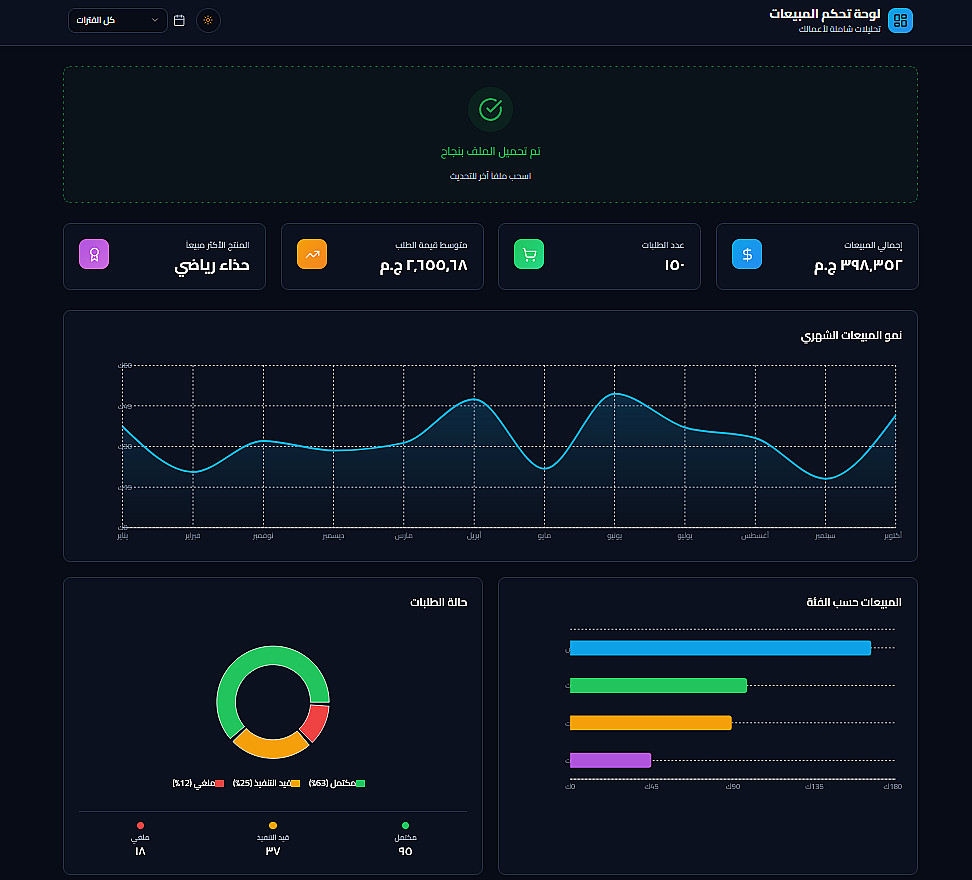Click the red cancelled segment of donut chart
Viewport: 972px width, 880px height.
pos(317,723)
